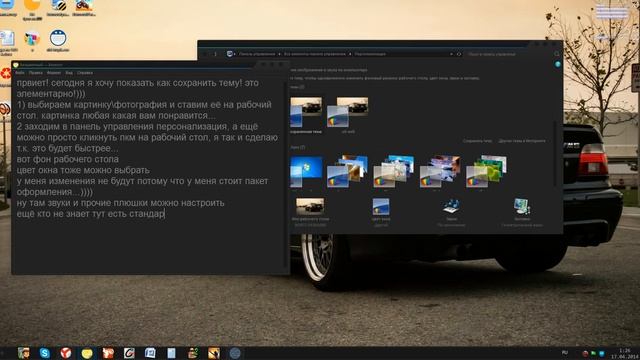Select the last Aero theme, with green leaves
This screenshot has height=360, width=640.
[x=487, y=171]
